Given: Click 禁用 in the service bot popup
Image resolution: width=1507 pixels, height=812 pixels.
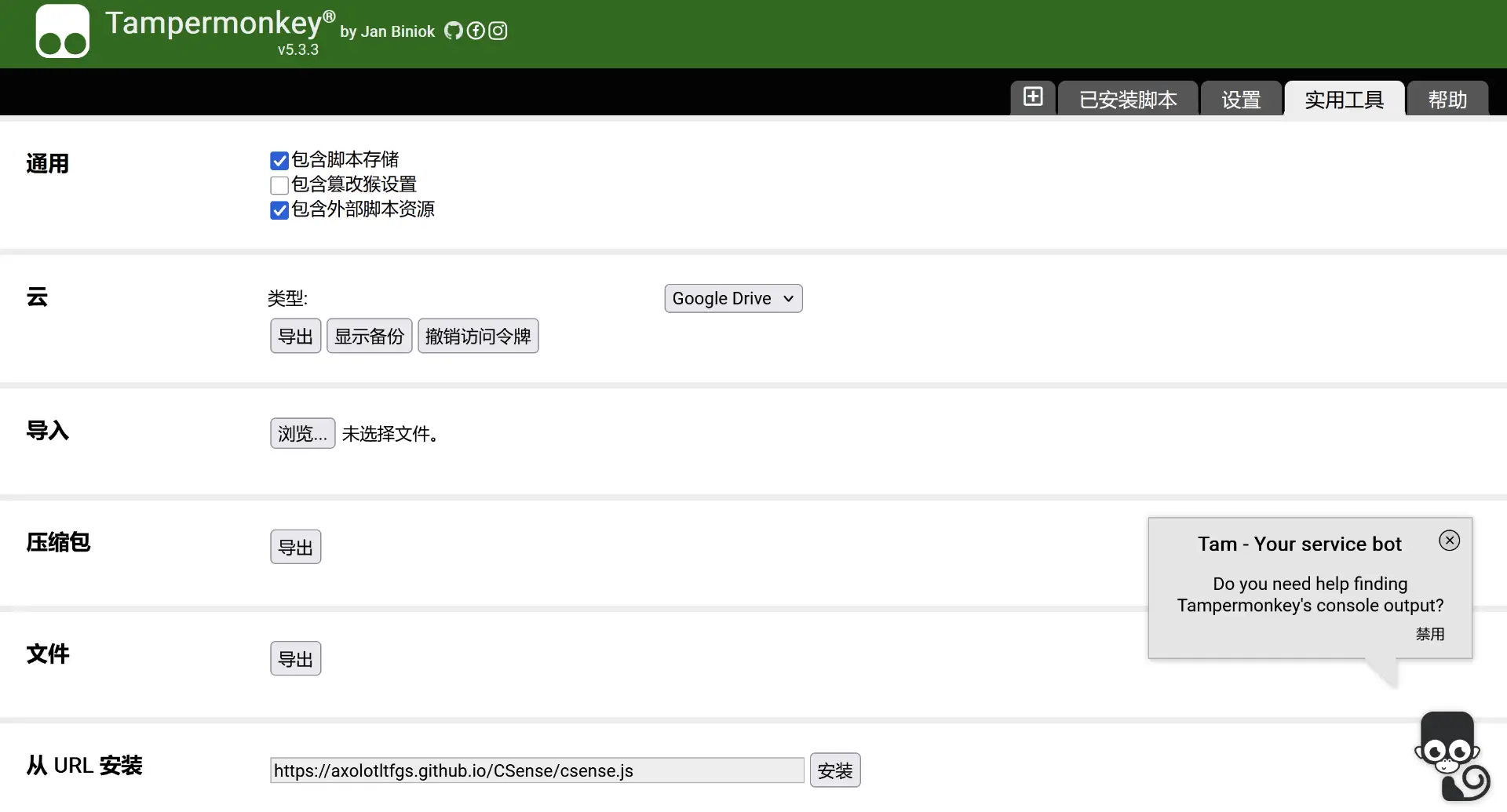Looking at the screenshot, I should coord(1430,634).
